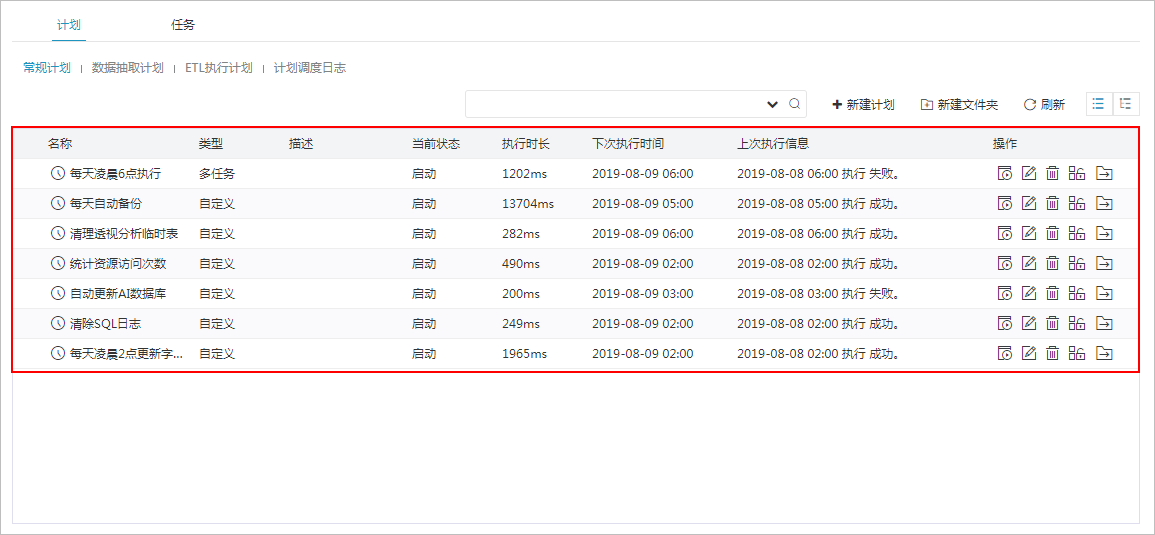Delete the 自动更新AI数据库 plan
Screen dimensions: 1155x535
tap(1053, 293)
